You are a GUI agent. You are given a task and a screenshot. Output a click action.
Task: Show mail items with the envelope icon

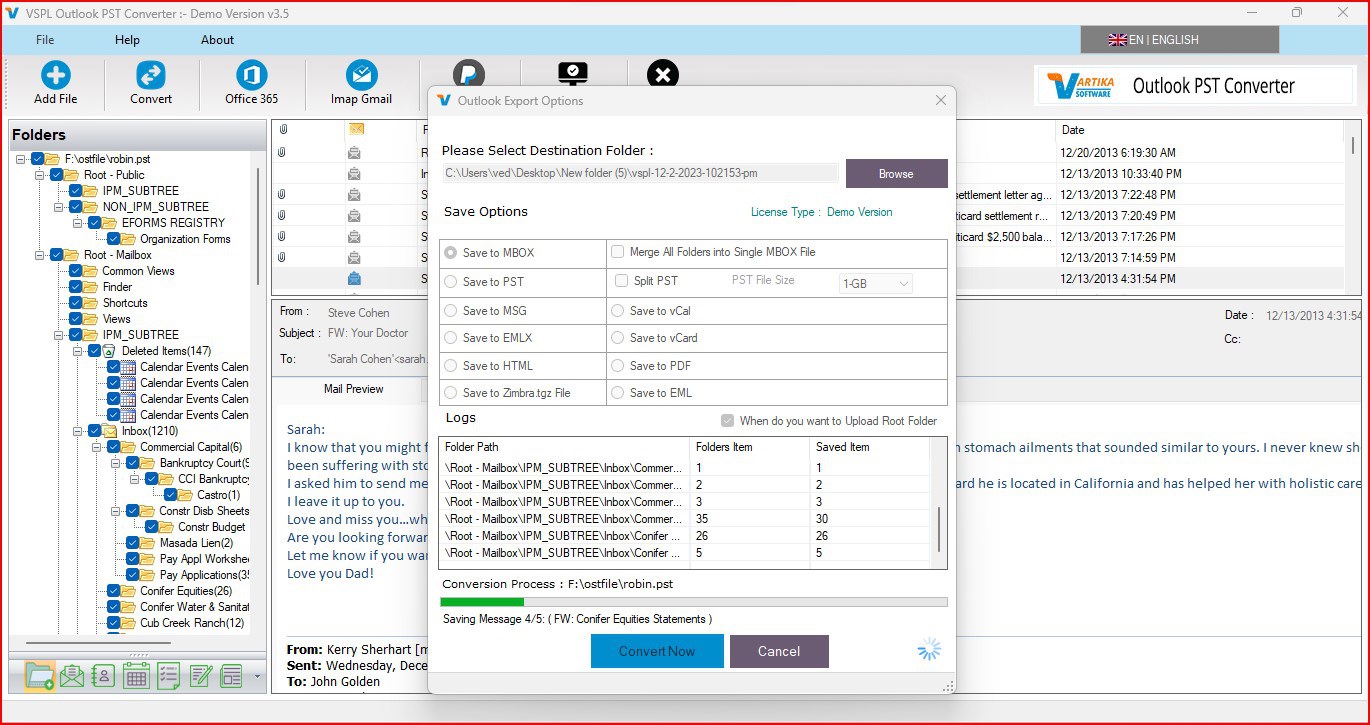coord(71,676)
